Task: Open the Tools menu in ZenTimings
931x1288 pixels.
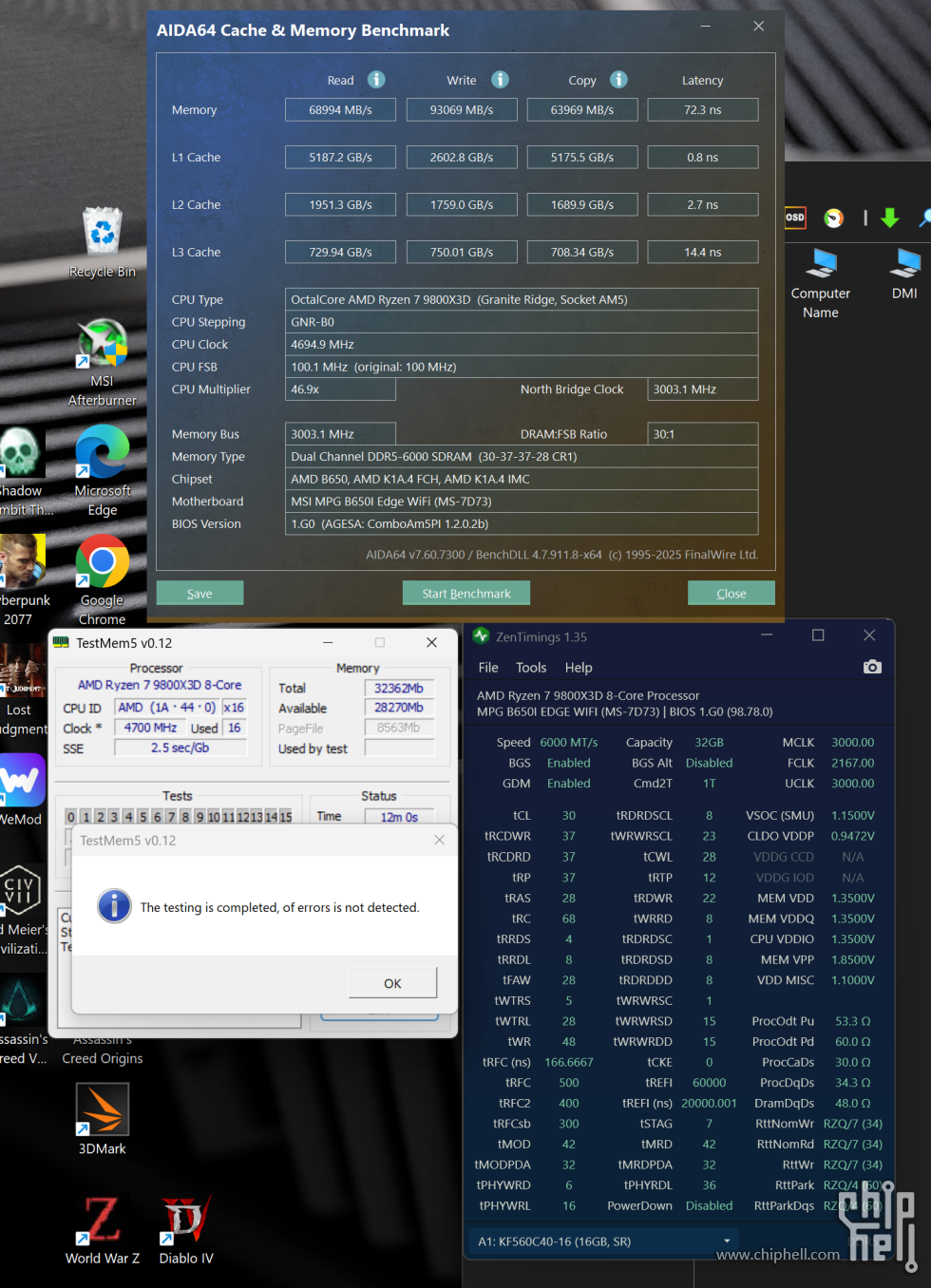Action: [x=531, y=668]
